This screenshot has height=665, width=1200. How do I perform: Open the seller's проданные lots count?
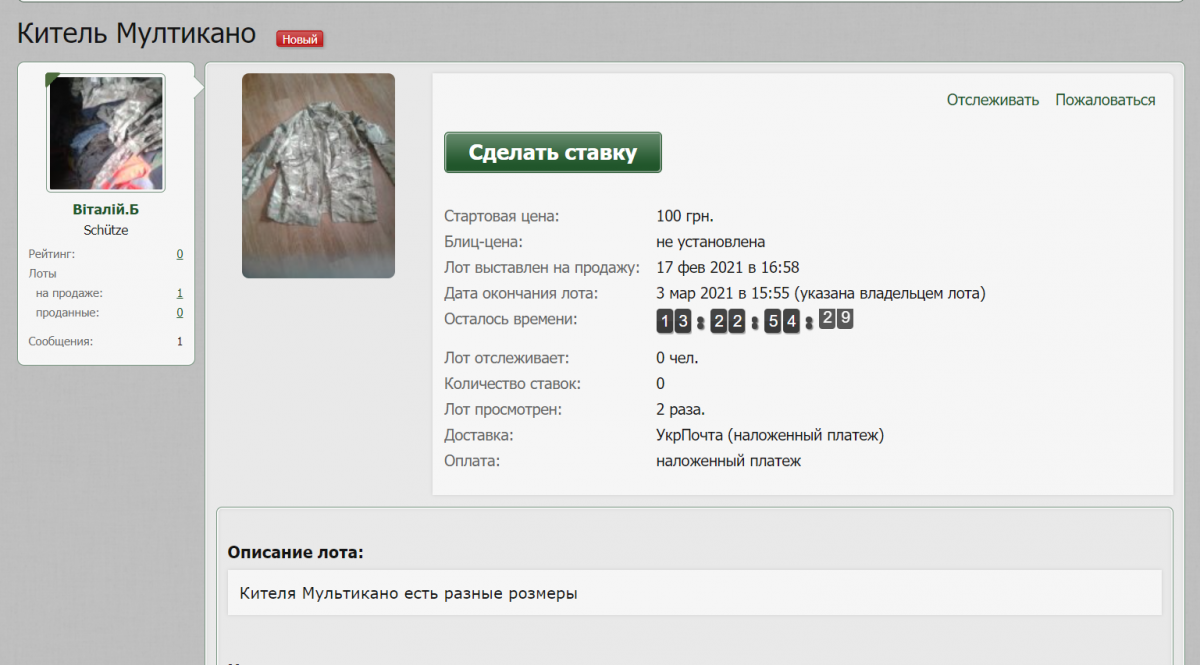pos(180,312)
